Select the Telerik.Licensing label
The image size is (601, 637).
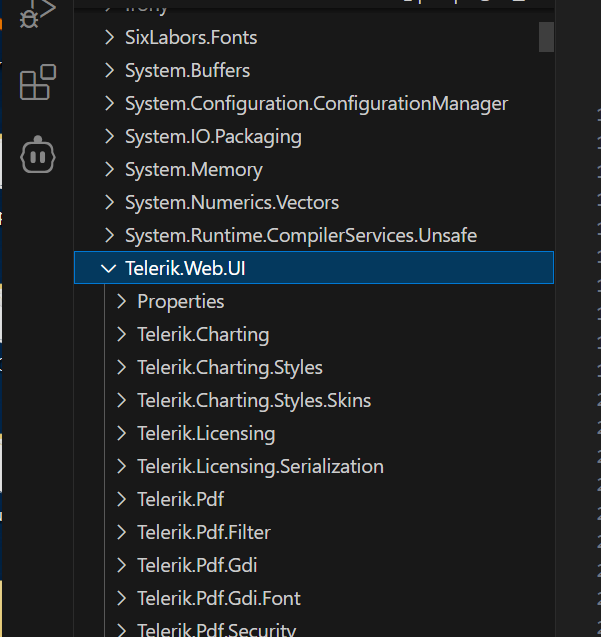click(x=206, y=434)
